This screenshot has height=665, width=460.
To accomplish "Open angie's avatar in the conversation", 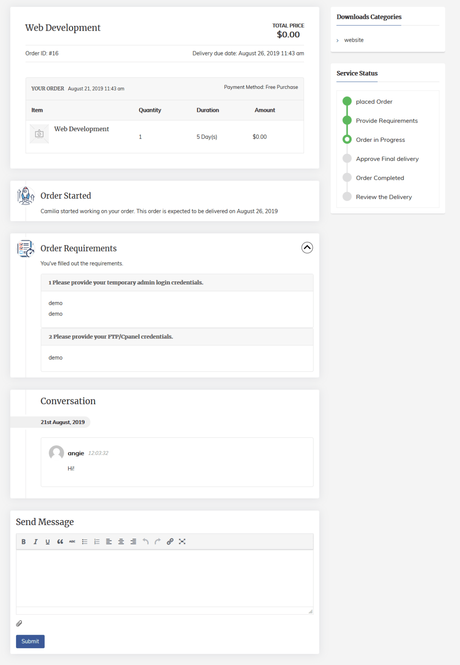I will (x=56, y=453).
